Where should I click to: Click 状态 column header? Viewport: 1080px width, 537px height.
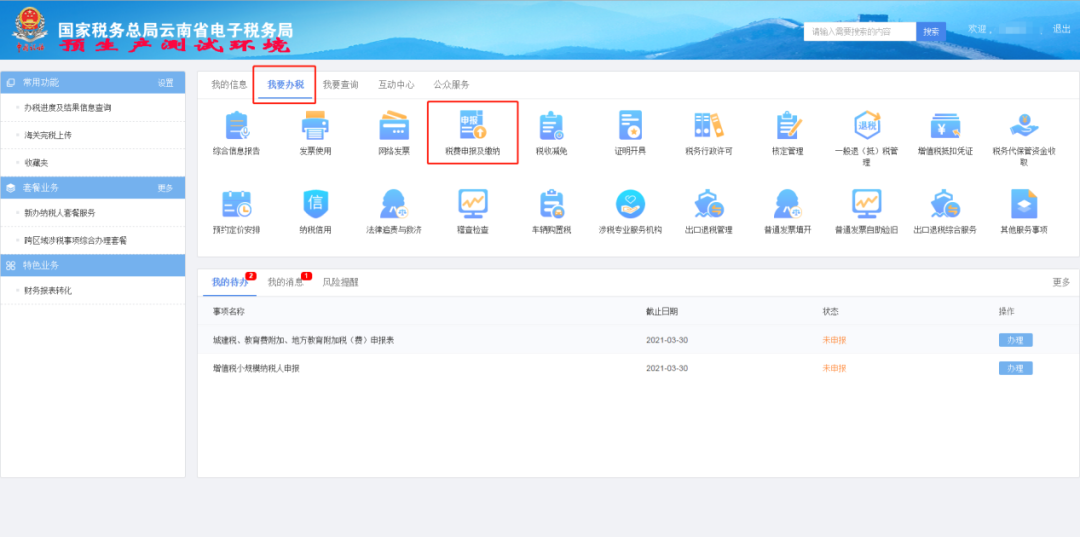(831, 311)
